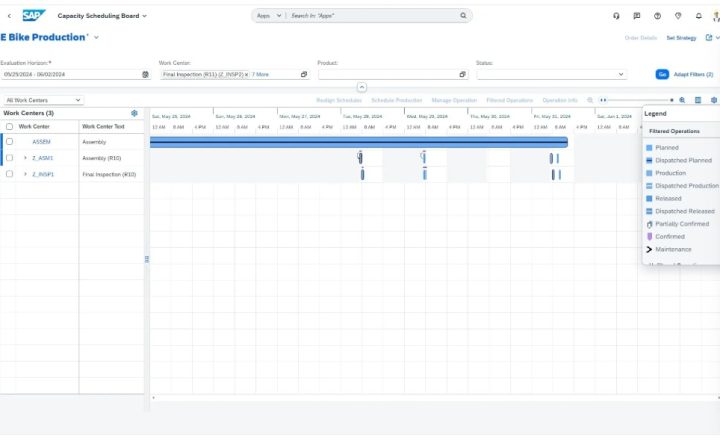Collapse the filter header bar

tap(362, 87)
